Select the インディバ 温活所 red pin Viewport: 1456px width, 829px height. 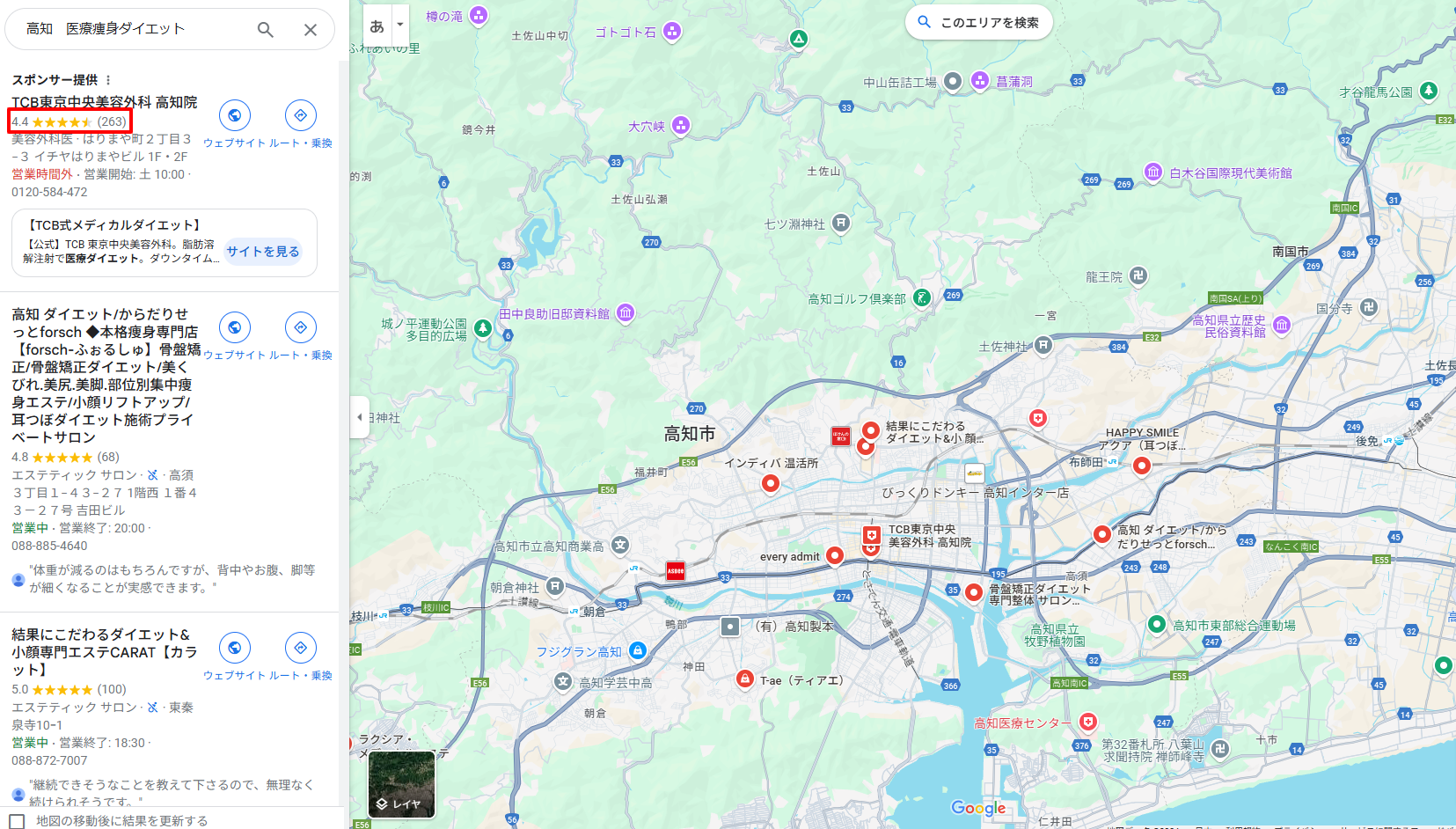(x=771, y=483)
